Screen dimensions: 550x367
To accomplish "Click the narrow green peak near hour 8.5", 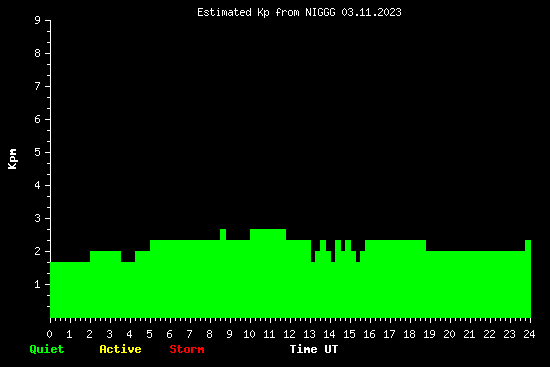I will [x=223, y=234].
